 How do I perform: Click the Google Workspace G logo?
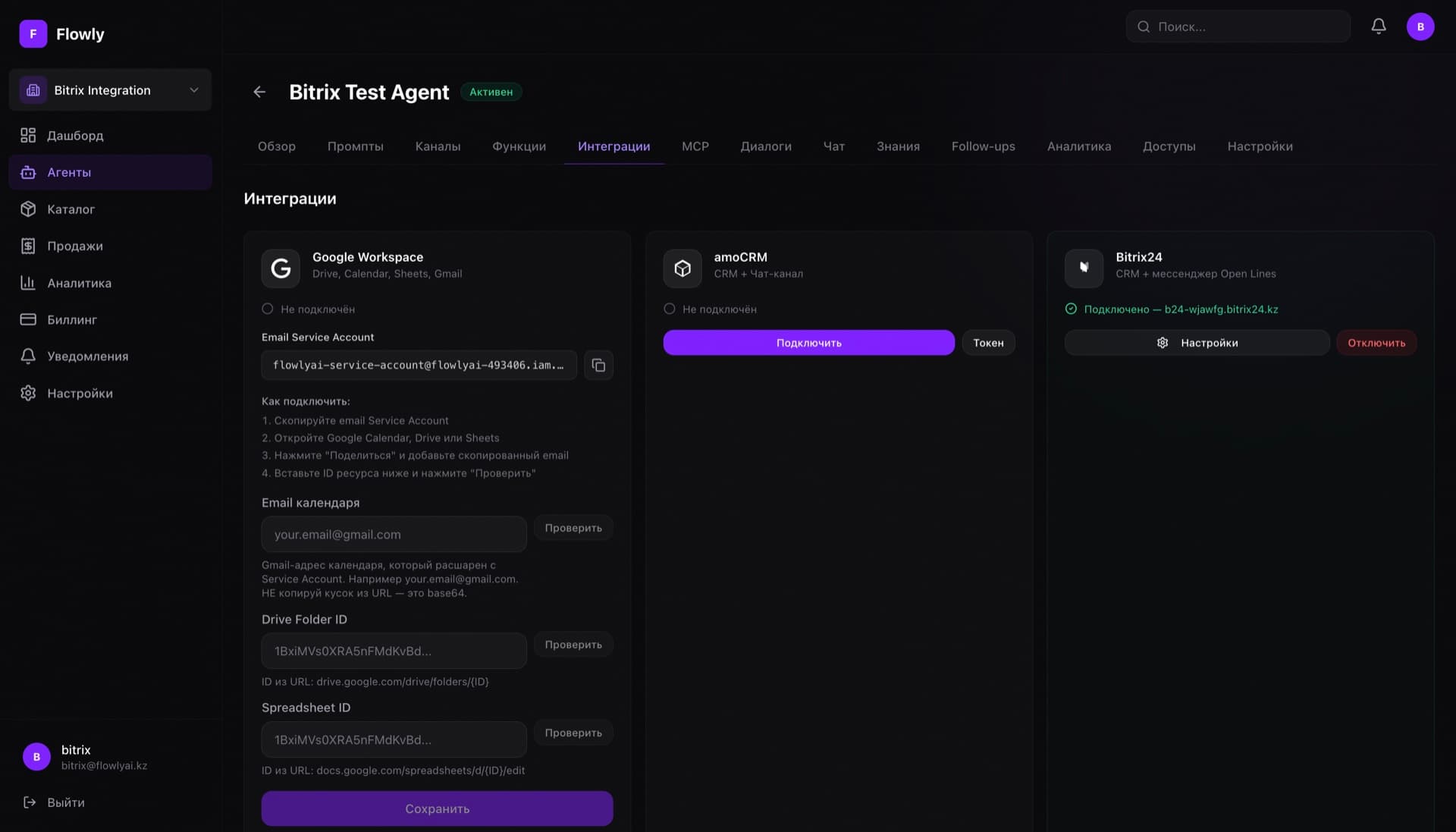281,268
